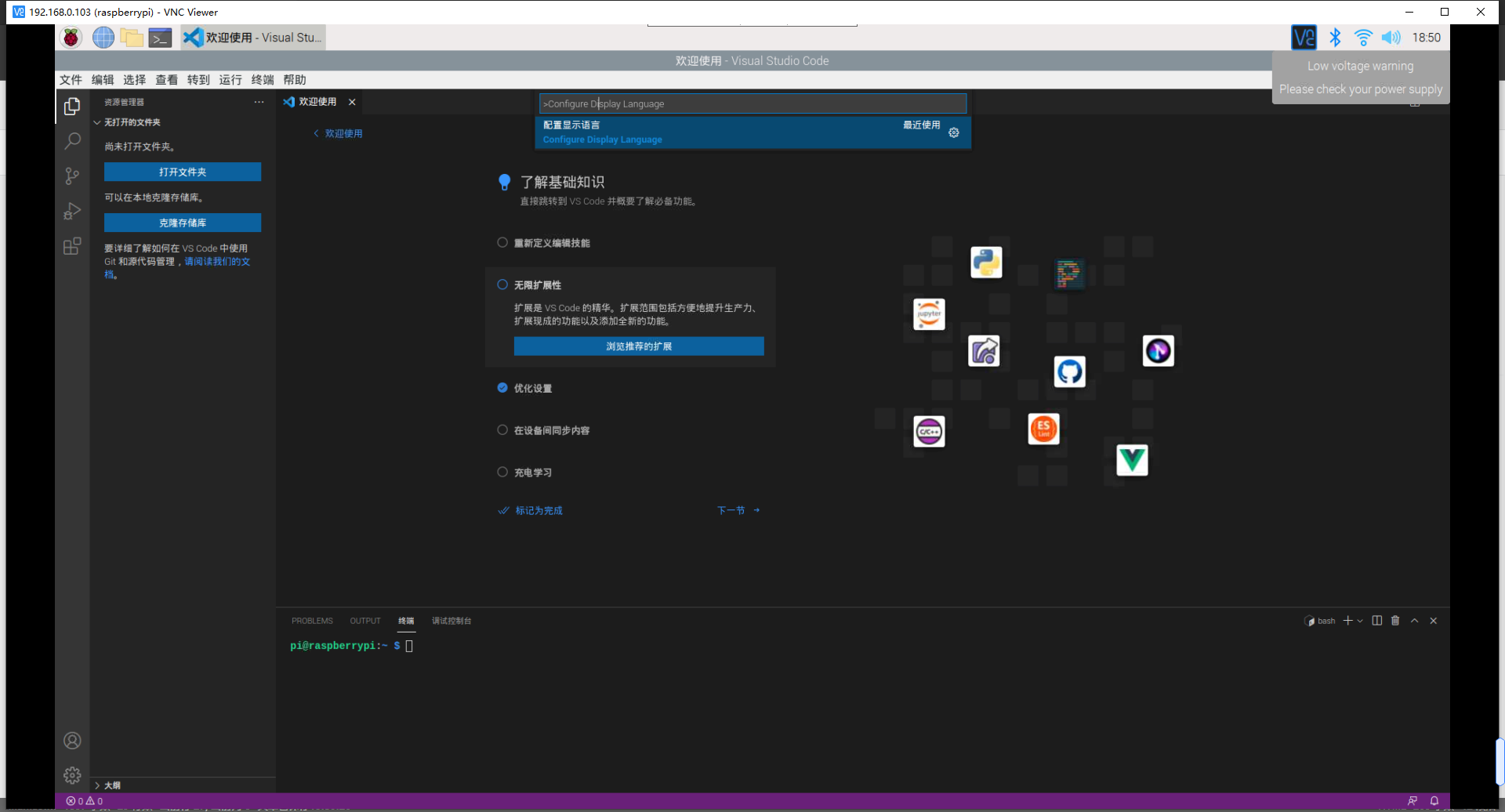Open the 终端 menu

pyautogui.click(x=263, y=80)
